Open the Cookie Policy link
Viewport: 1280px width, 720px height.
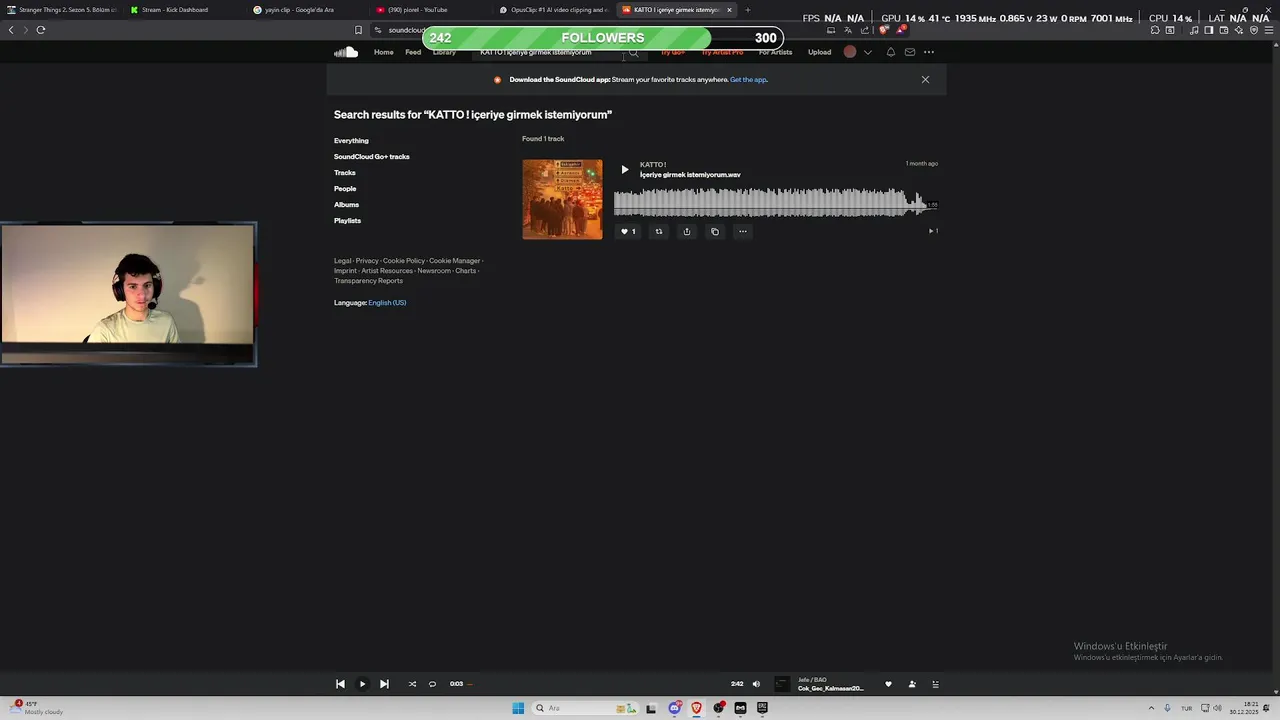click(404, 261)
